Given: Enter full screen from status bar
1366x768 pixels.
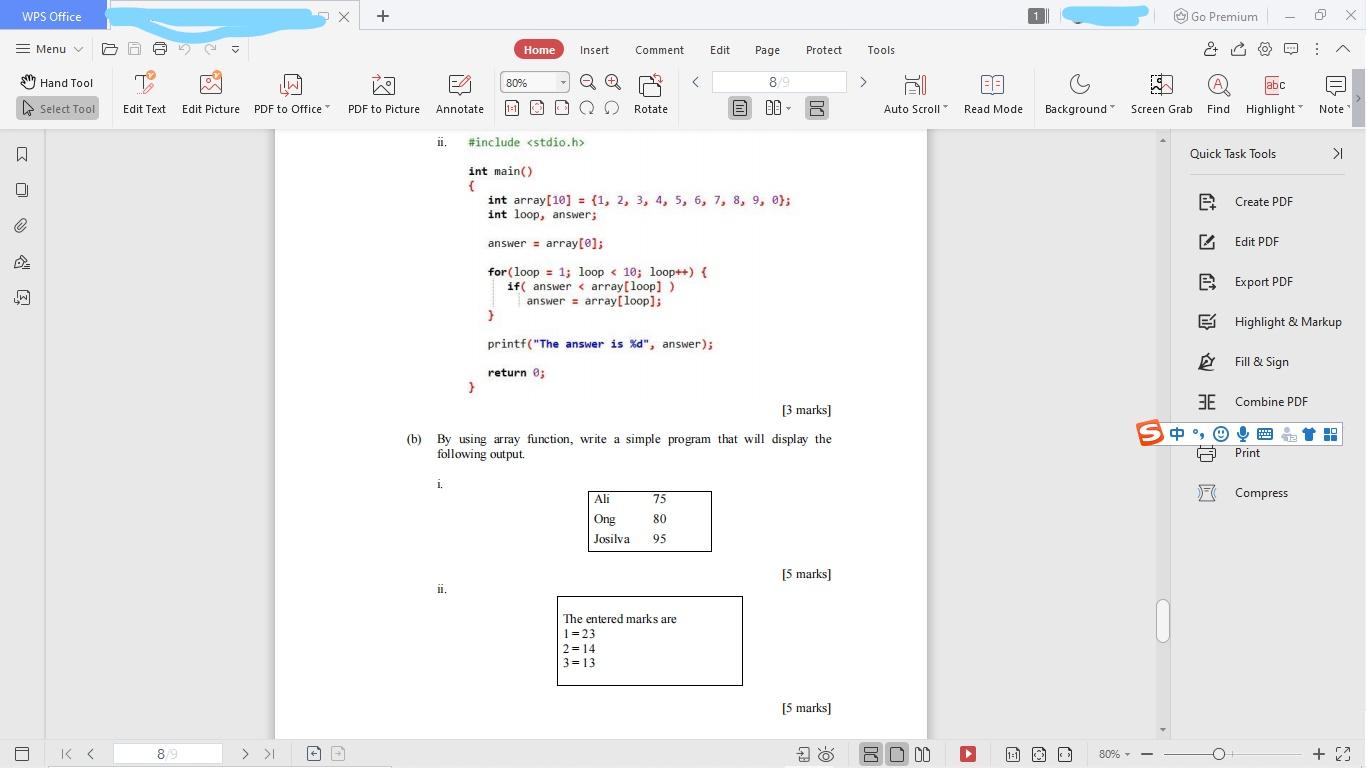Looking at the screenshot, I should pos(1343,754).
